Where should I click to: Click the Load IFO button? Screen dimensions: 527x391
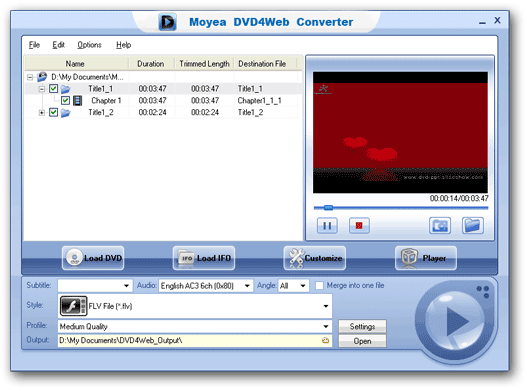click(x=204, y=258)
